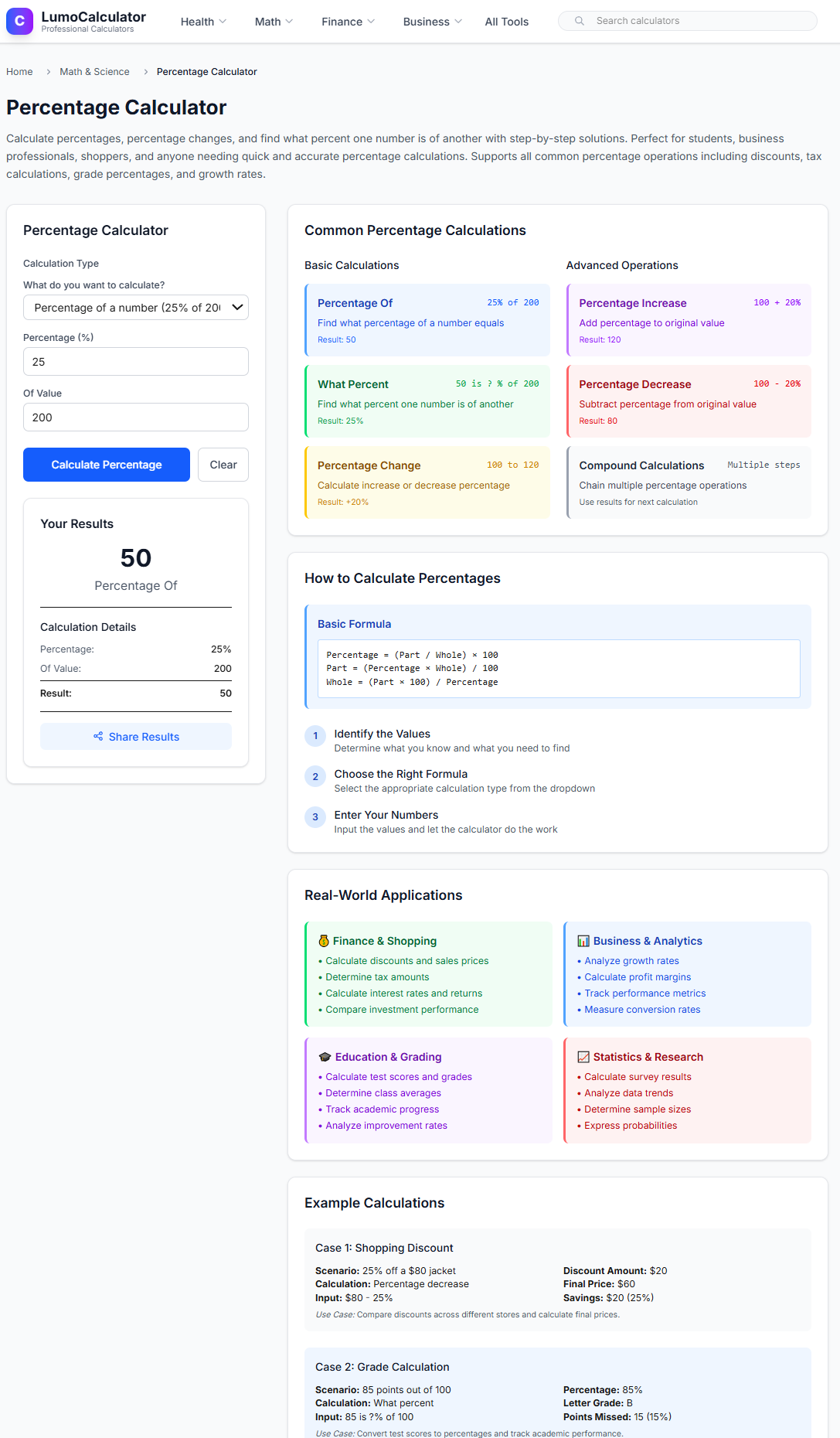
Task: Click the Business & Analytics chart icon
Action: coord(583,941)
